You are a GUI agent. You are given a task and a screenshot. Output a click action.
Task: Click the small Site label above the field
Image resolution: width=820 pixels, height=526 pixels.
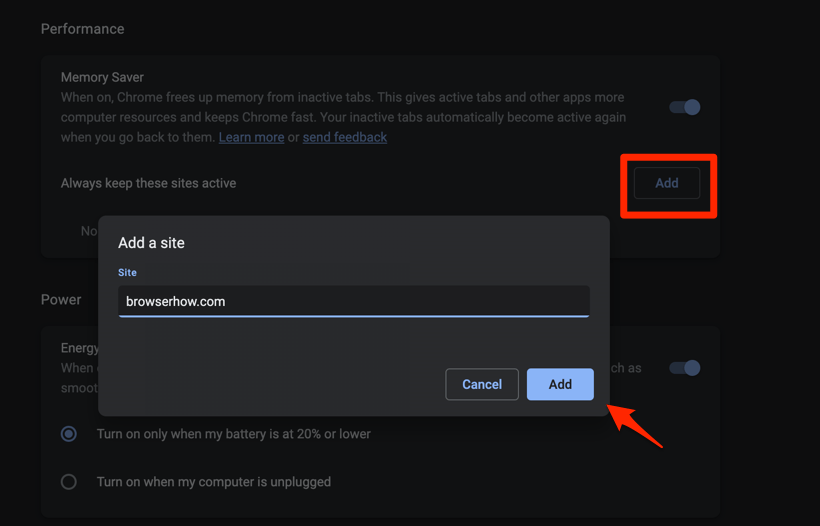click(127, 272)
